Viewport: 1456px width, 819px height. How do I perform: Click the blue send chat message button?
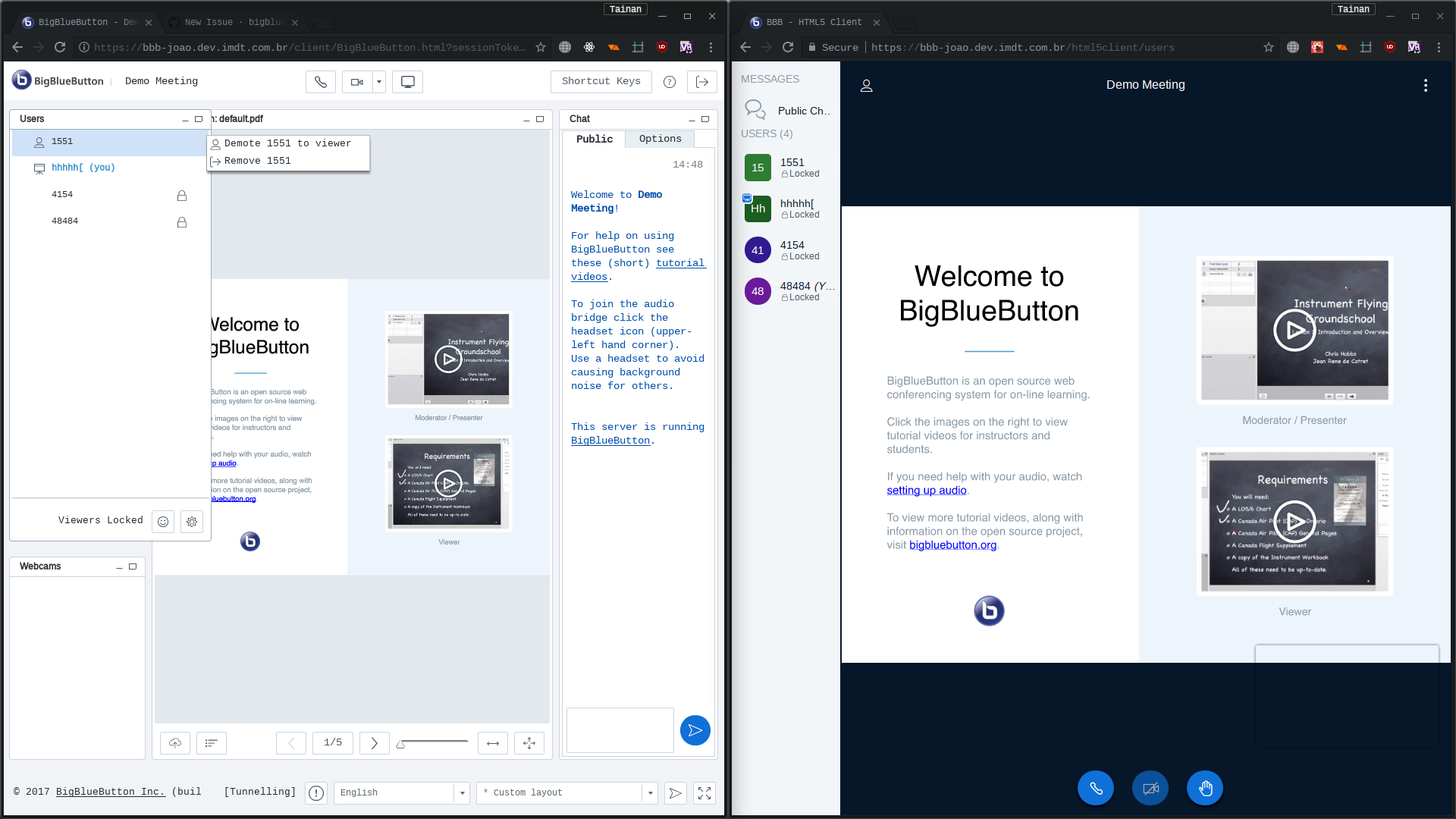[x=695, y=730]
